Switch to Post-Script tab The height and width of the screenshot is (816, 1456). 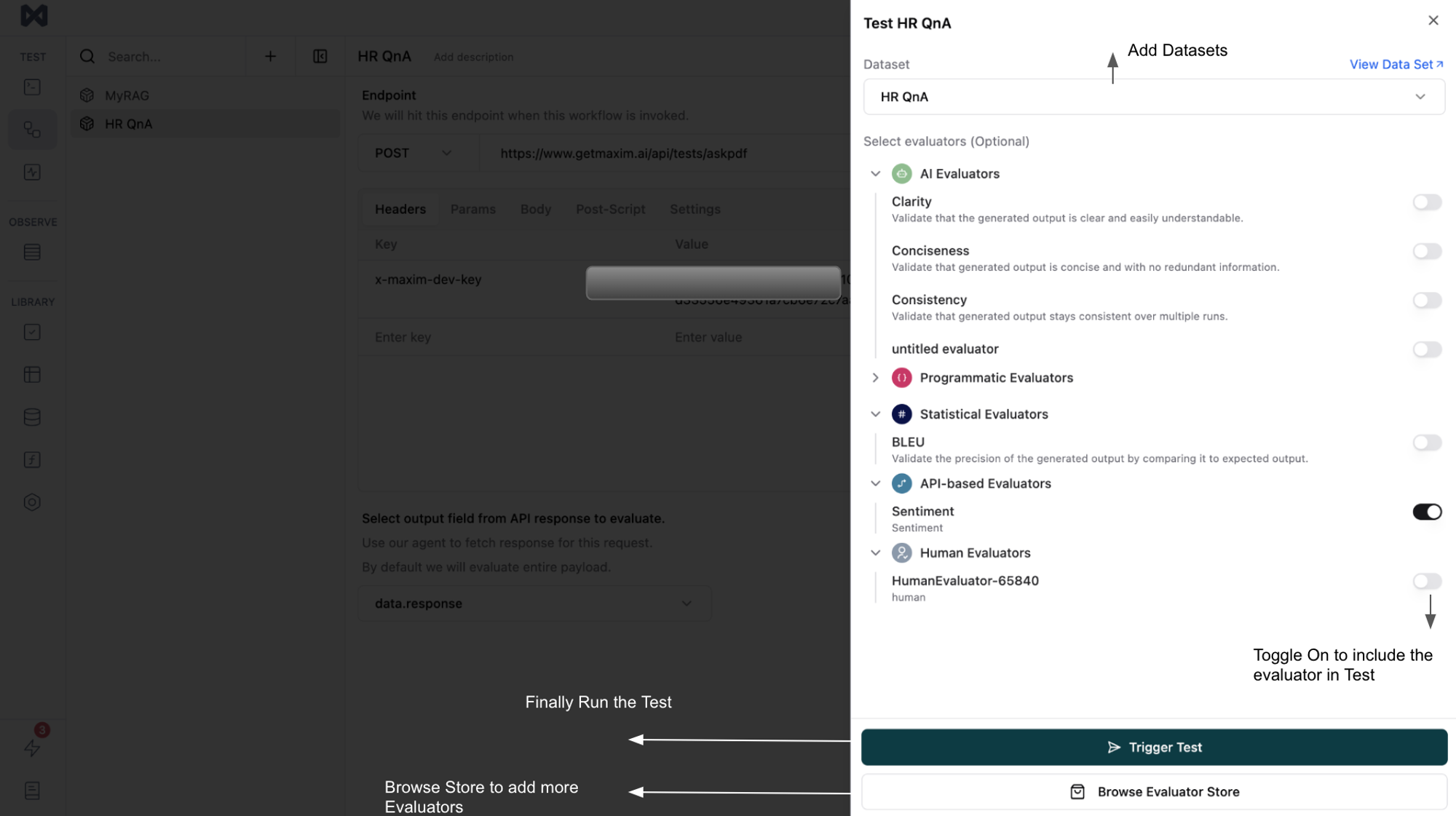click(610, 208)
